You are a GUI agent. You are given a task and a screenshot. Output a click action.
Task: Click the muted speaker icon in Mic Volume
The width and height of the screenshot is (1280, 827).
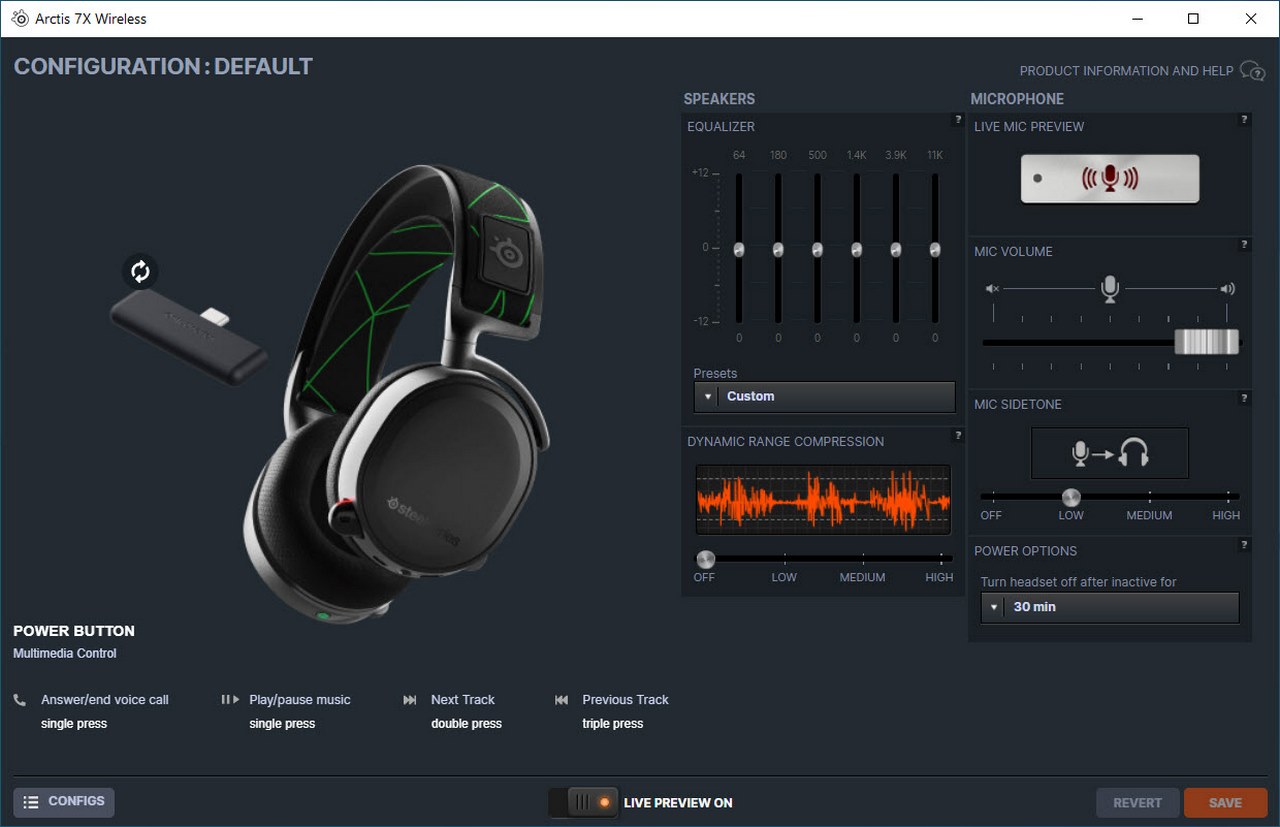click(x=992, y=289)
